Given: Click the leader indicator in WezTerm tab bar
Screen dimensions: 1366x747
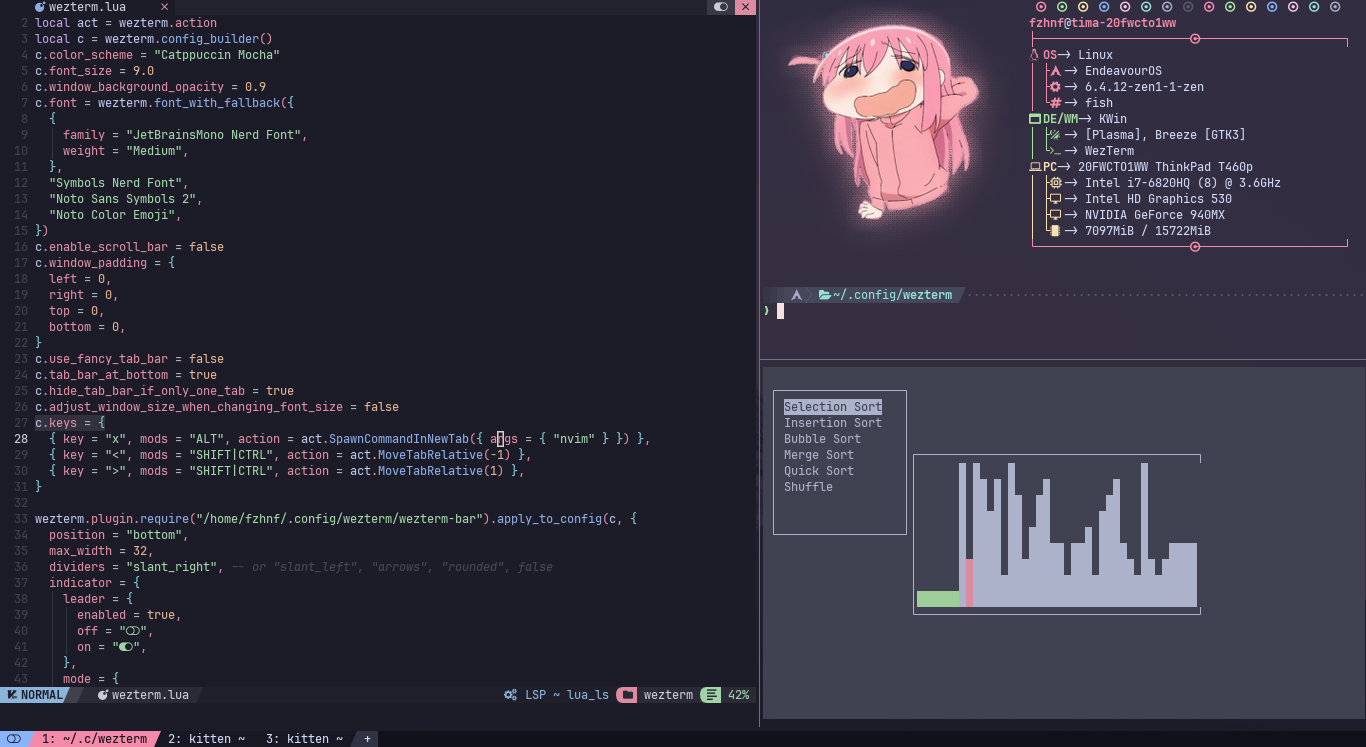Looking at the screenshot, I should 14,739.
